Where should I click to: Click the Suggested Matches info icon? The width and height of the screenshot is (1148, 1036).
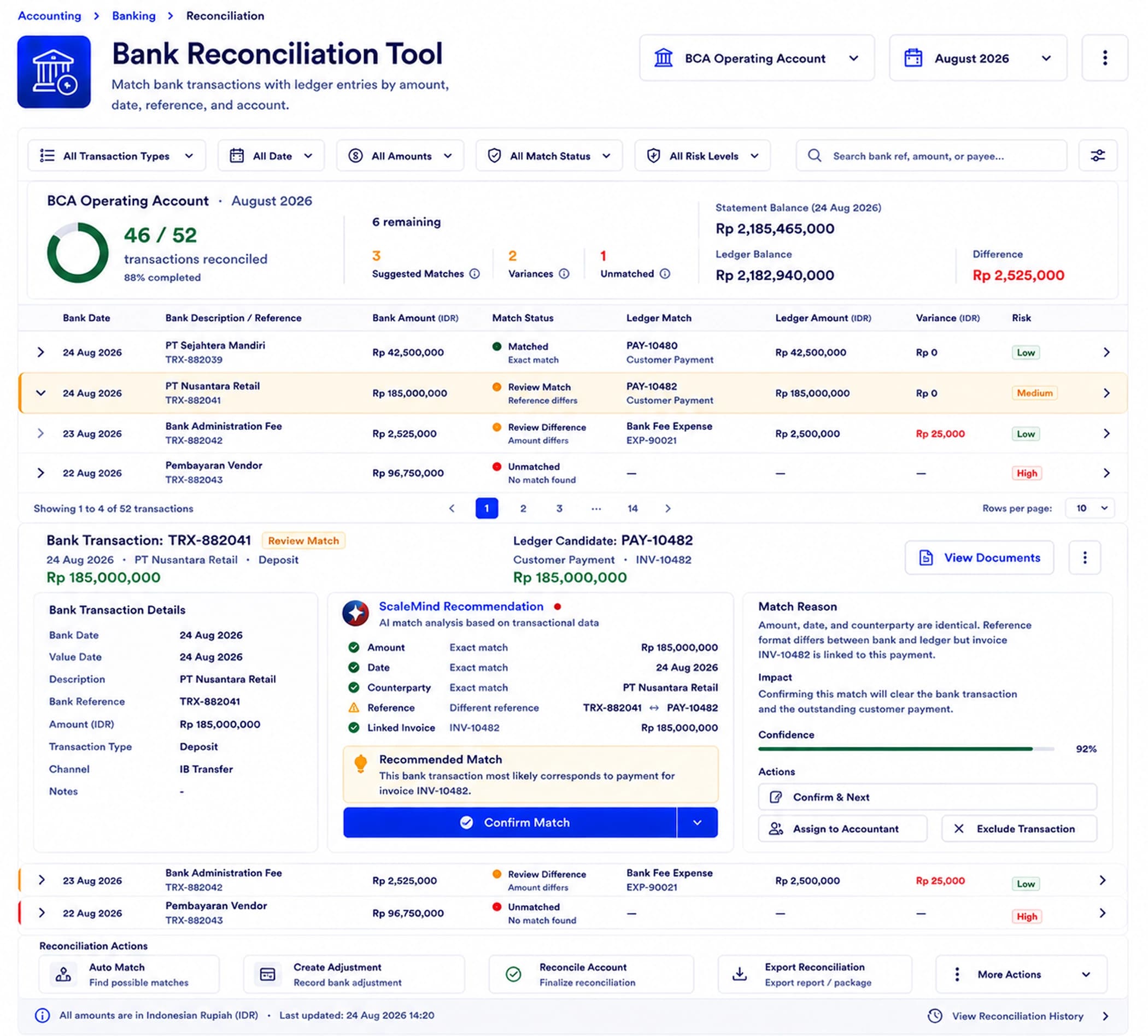click(x=475, y=274)
